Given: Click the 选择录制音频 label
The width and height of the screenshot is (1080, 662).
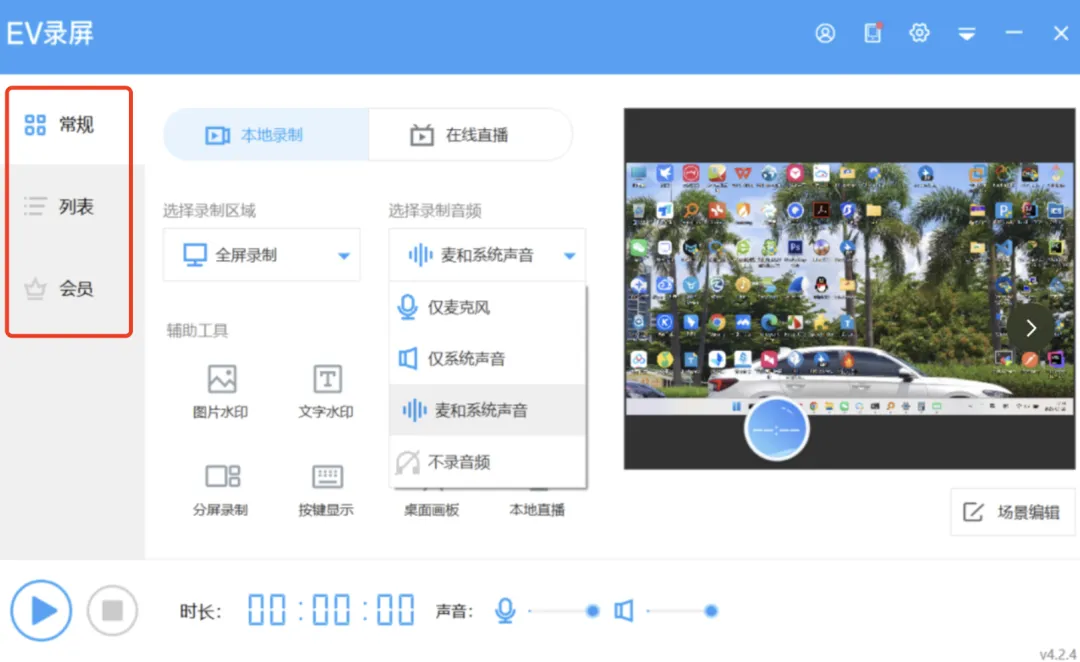Looking at the screenshot, I should coord(435,211).
